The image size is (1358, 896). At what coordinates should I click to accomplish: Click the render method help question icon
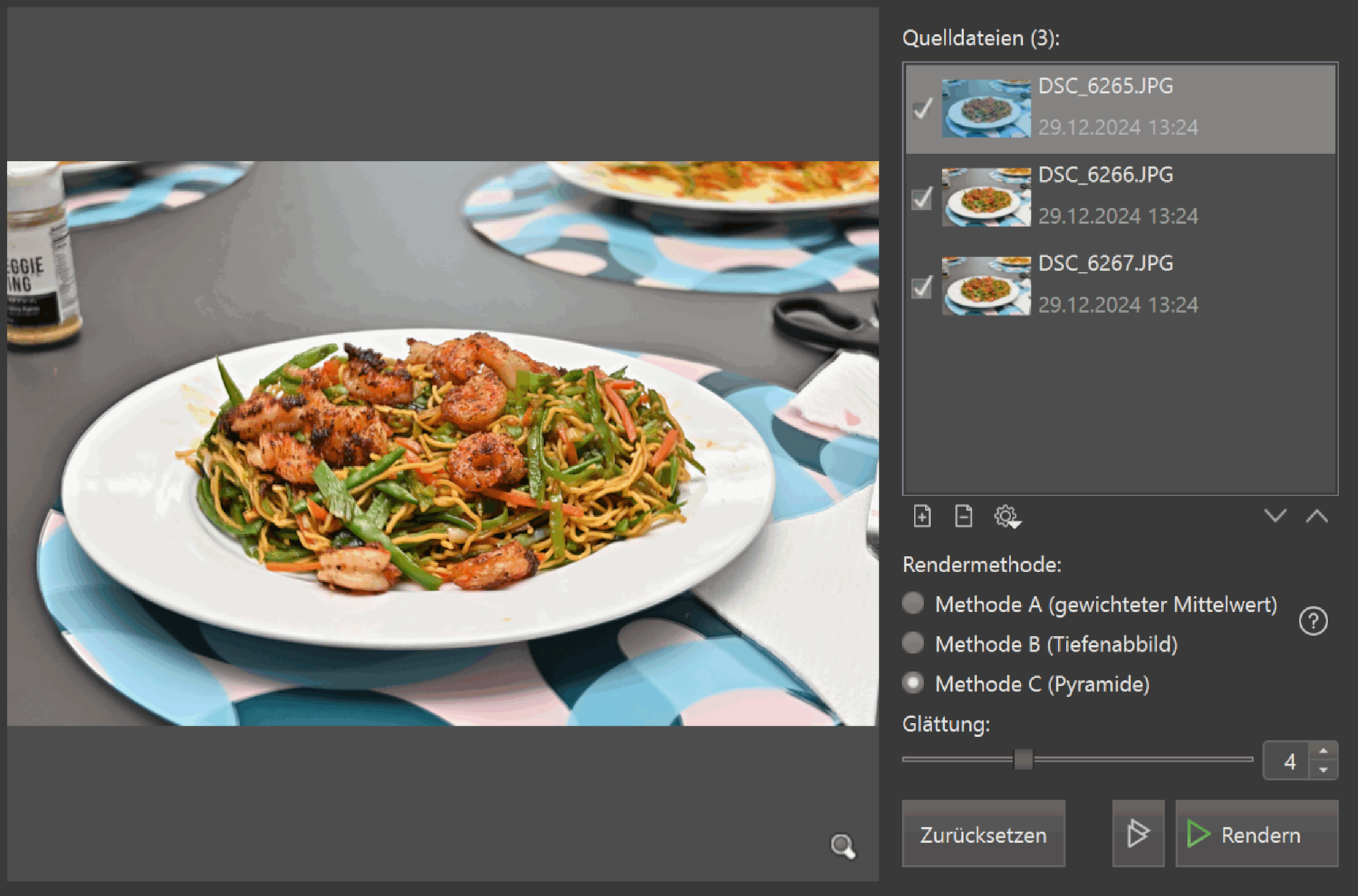(x=1313, y=621)
